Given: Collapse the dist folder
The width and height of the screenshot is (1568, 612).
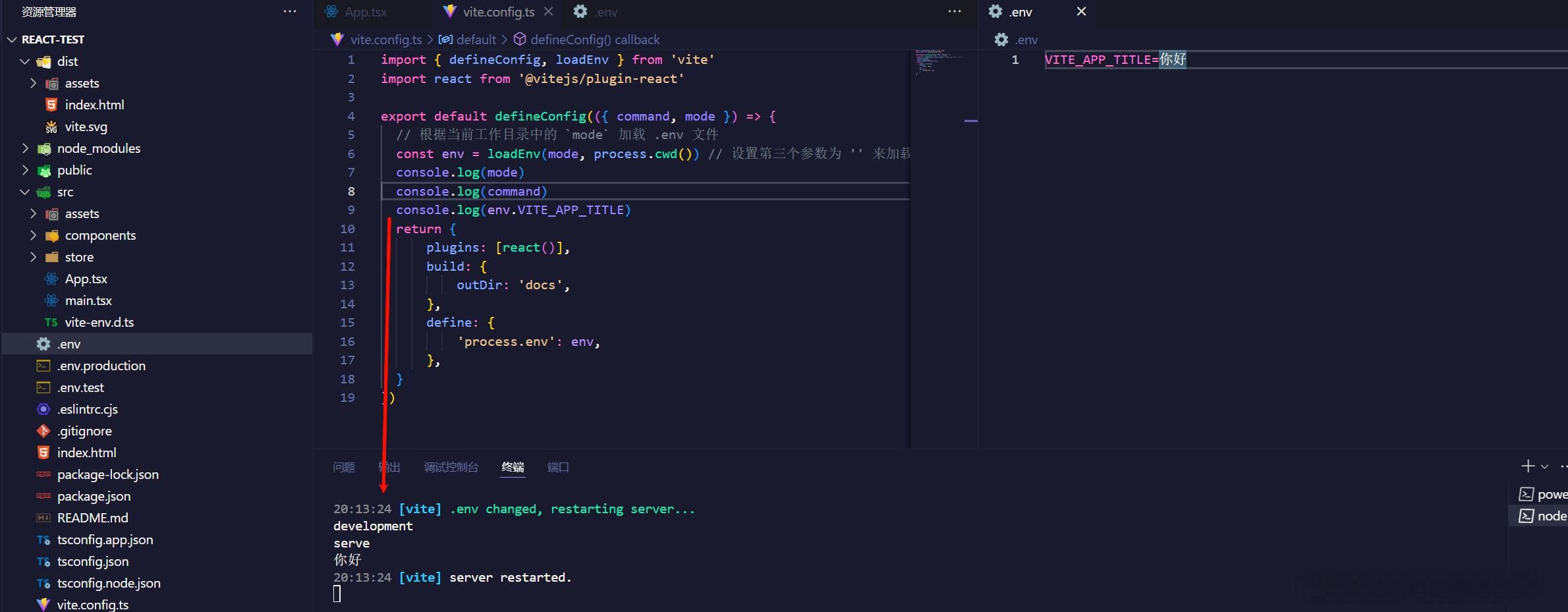Looking at the screenshot, I should point(25,61).
